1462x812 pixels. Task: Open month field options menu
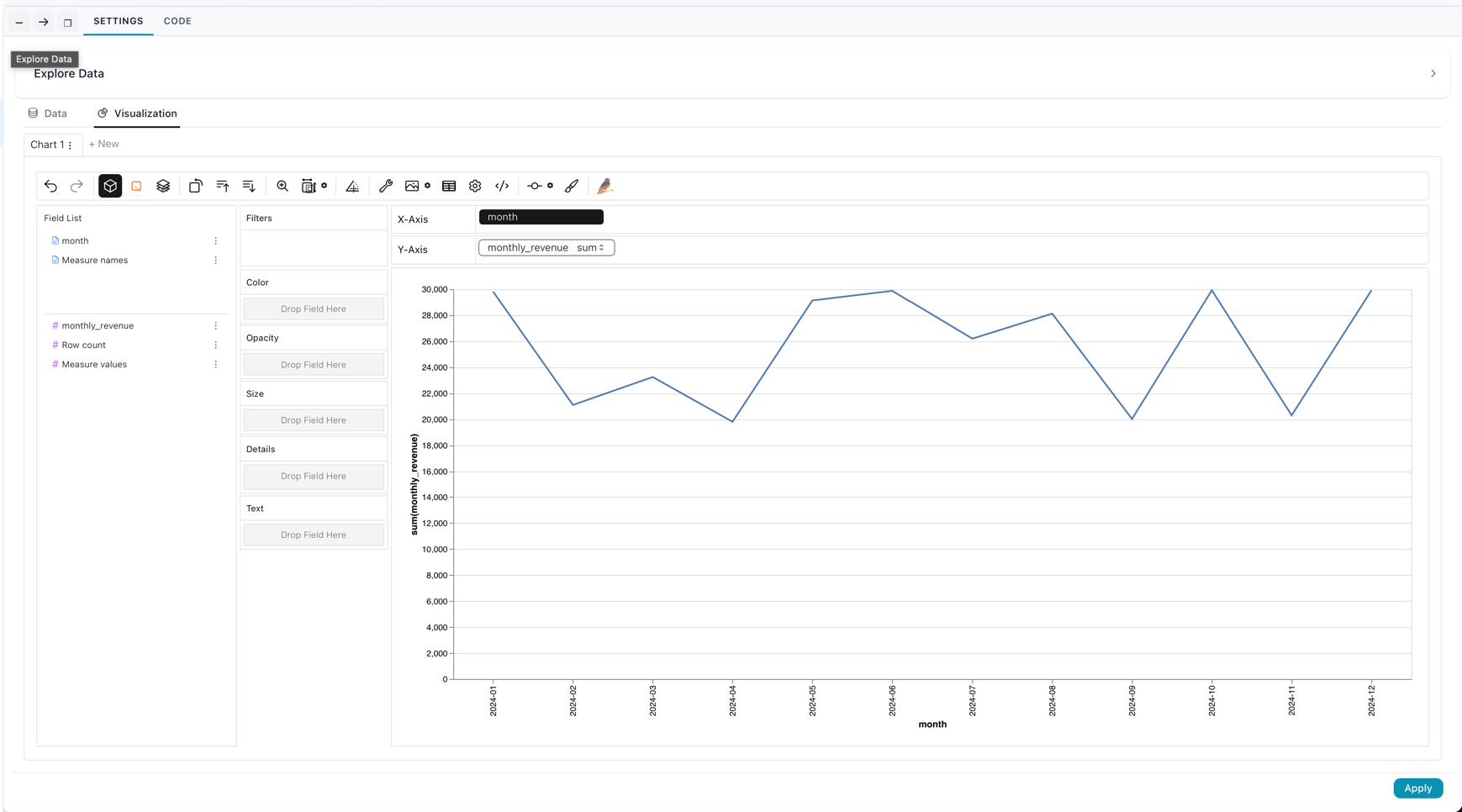pyautogui.click(x=216, y=241)
